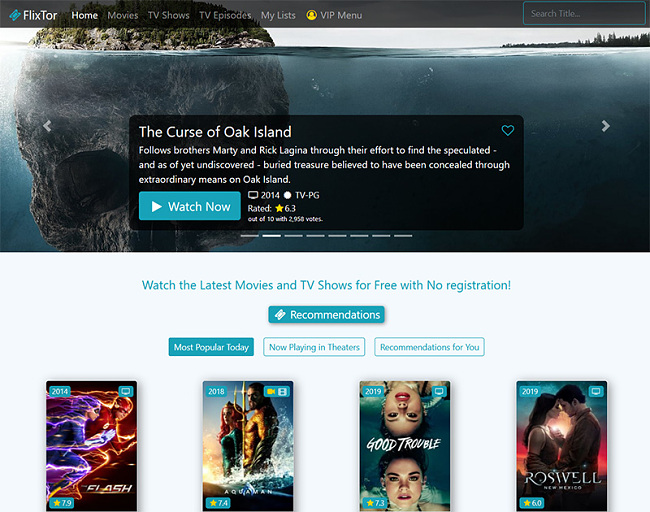Click the FlixTor logo icon
The width and height of the screenshot is (650, 512).
coord(15,15)
